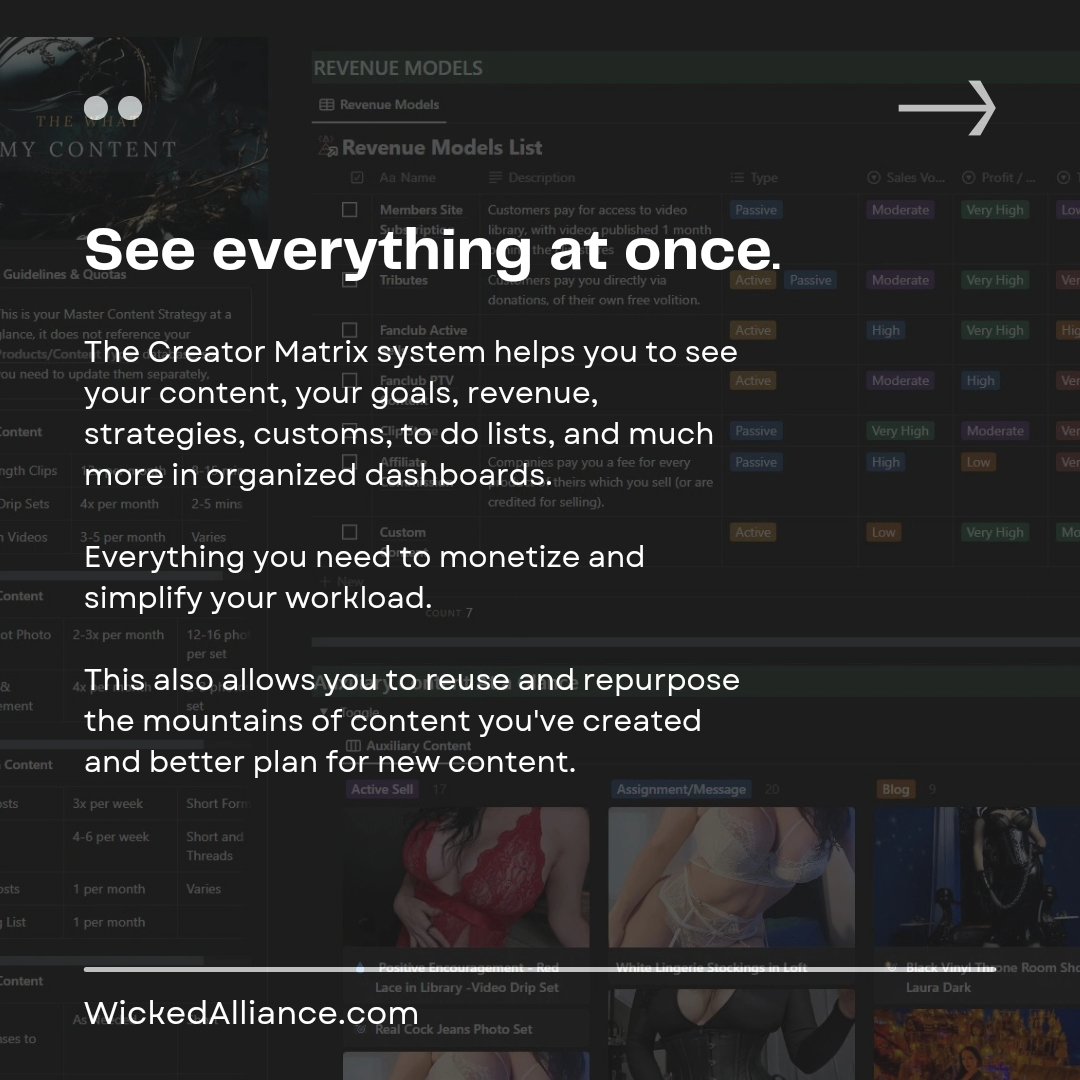The width and height of the screenshot is (1080, 1080).
Task: Click the '2-3x per month' cell
Action: [x=118, y=634]
